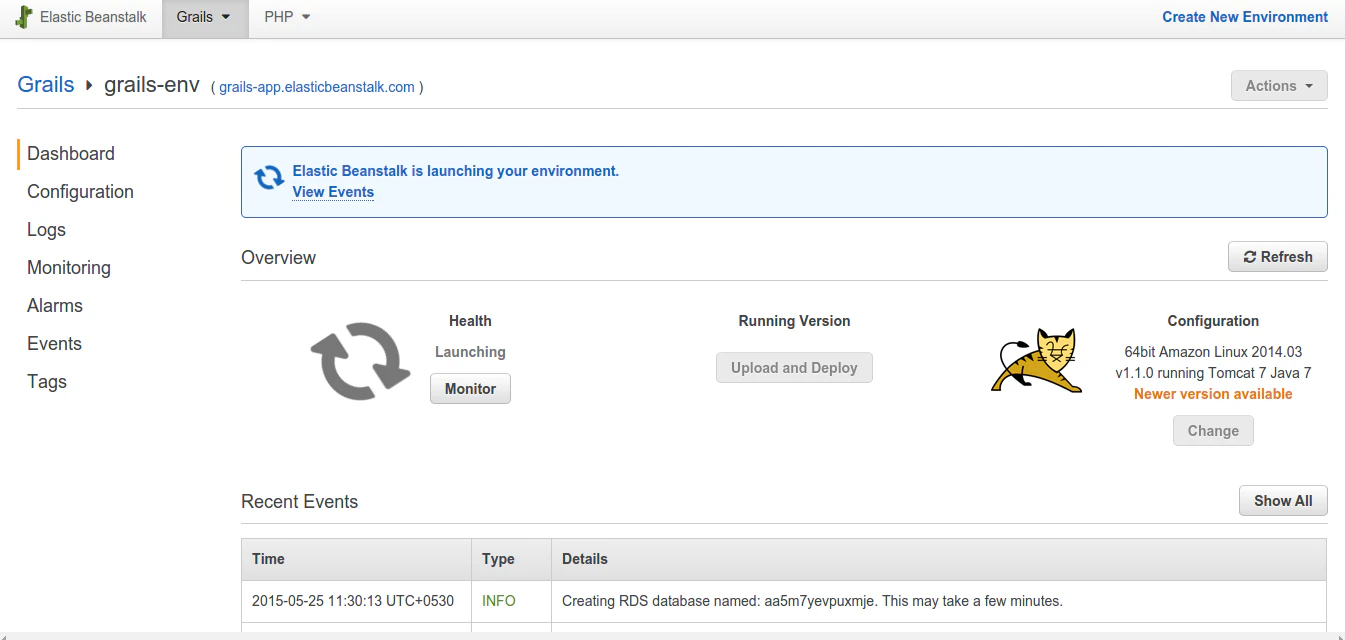Click the Tomcat cat icon

(x=1035, y=361)
